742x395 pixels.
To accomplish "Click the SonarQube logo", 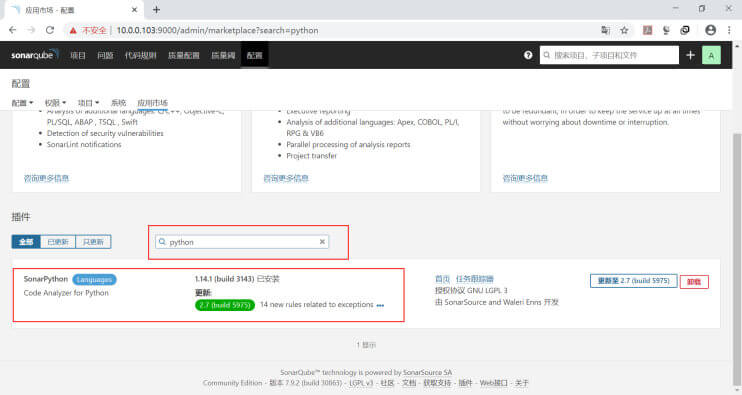I will coord(35,55).
